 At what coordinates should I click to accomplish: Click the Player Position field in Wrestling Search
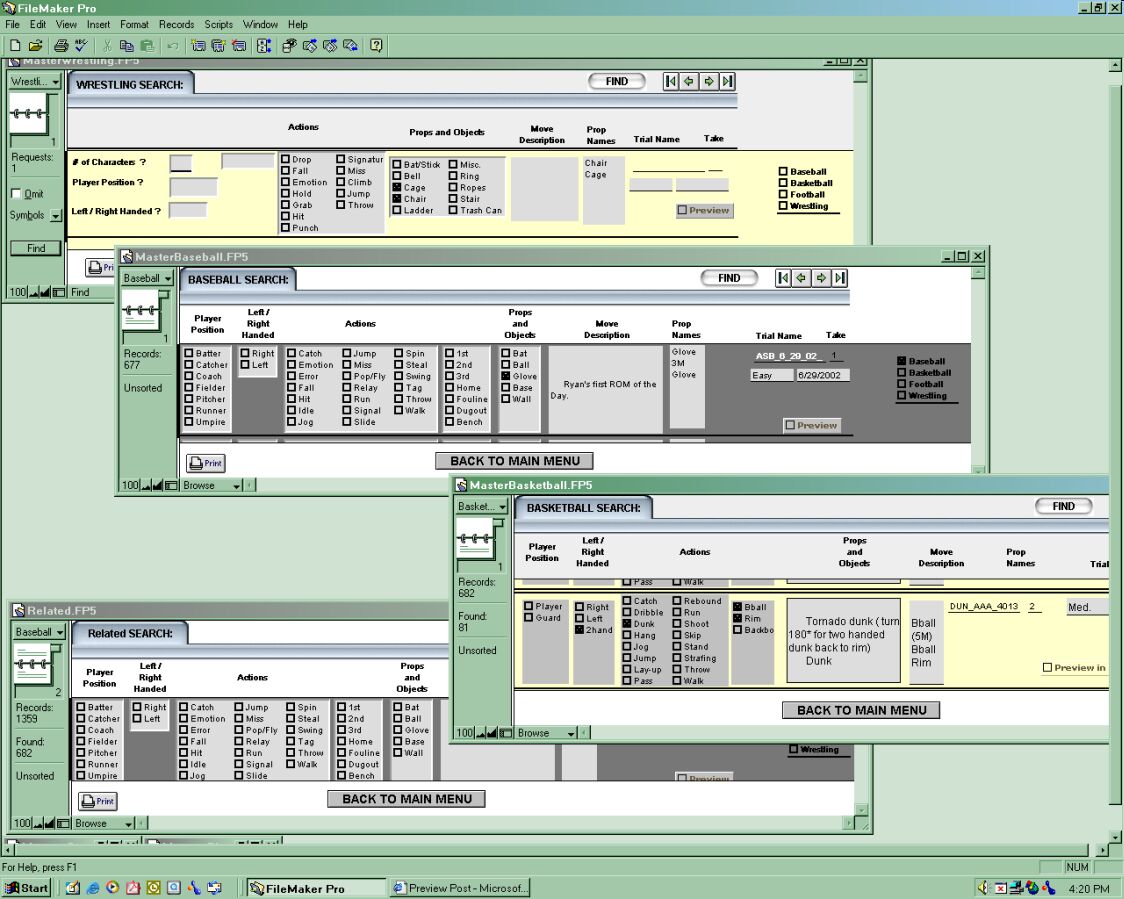(x=193, y=187)
